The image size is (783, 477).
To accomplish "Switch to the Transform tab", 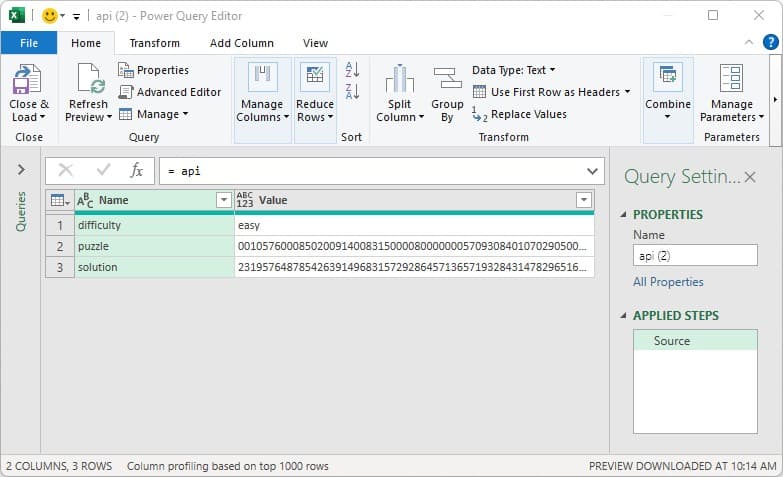I will pyautogui.click(x=154, y=43).
